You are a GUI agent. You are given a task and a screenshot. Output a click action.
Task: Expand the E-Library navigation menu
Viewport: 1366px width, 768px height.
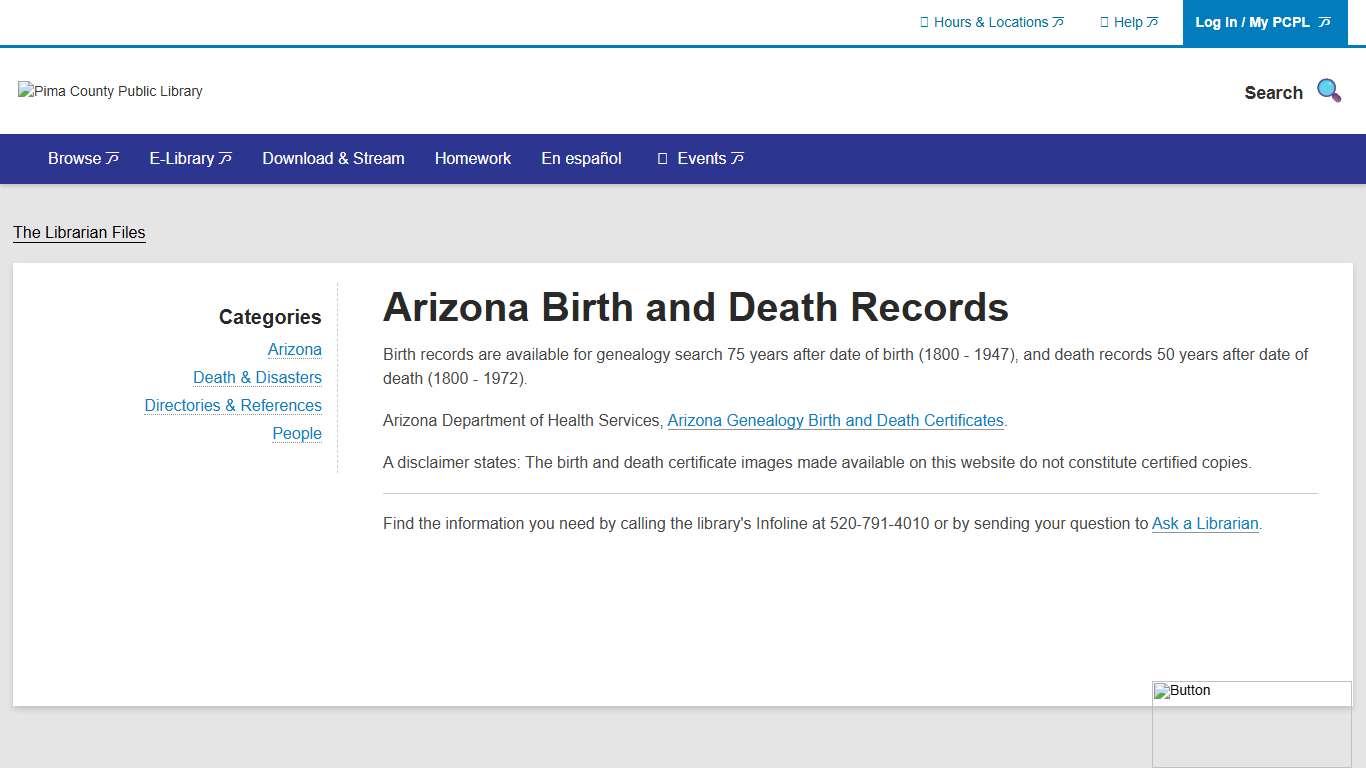click(x=183, y=158)
